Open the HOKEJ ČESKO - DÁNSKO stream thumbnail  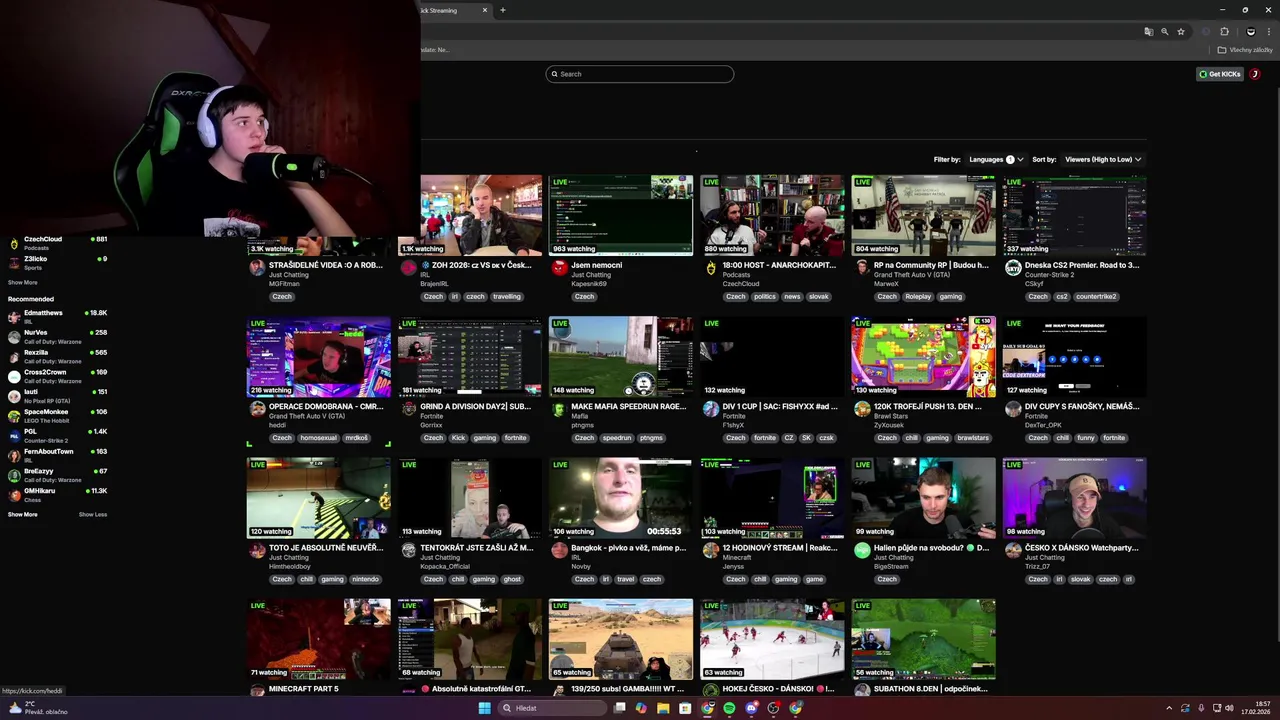(x=772, y=639)
